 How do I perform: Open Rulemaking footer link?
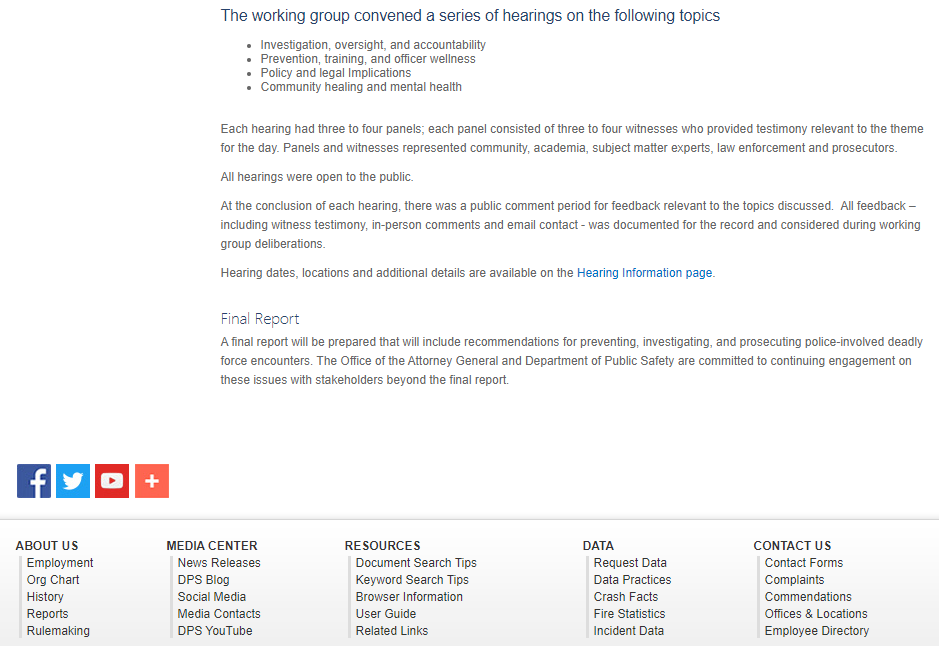(58, 630)
